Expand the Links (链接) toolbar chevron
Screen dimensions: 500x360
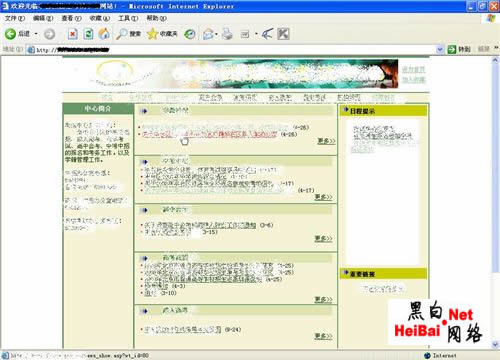click(x=496, y=49)
